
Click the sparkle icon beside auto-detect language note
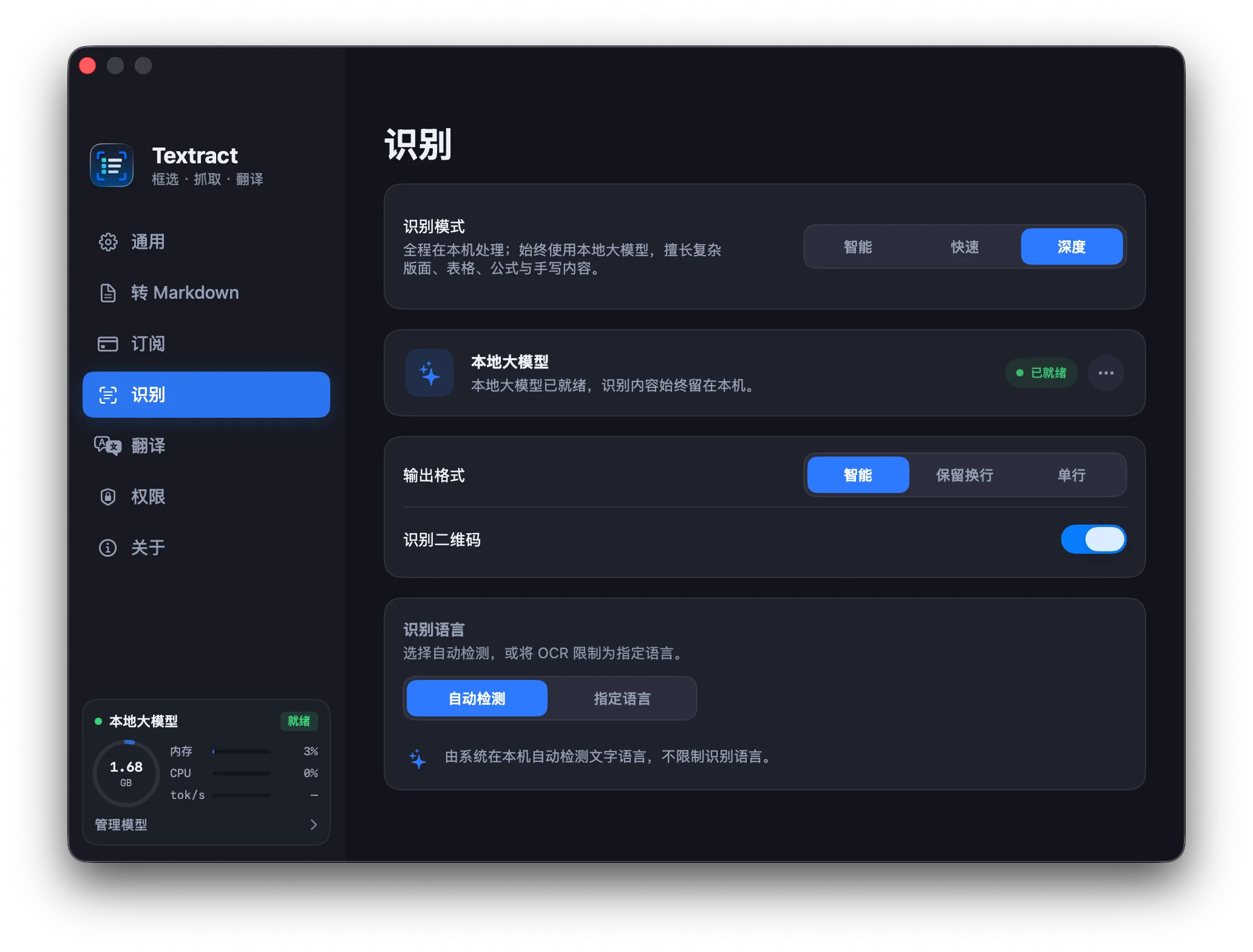coord(418,759)
